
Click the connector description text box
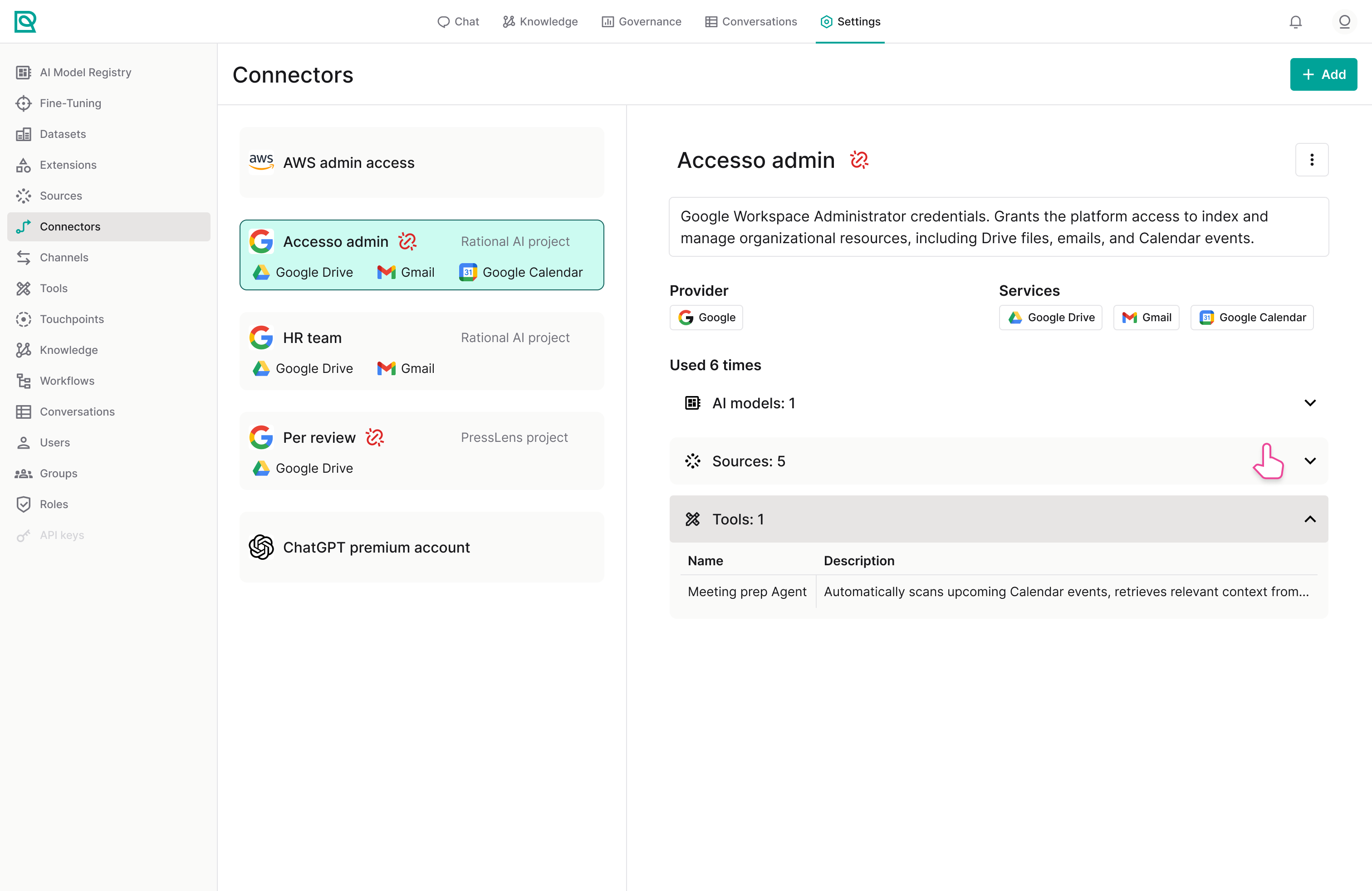(999, 227)
